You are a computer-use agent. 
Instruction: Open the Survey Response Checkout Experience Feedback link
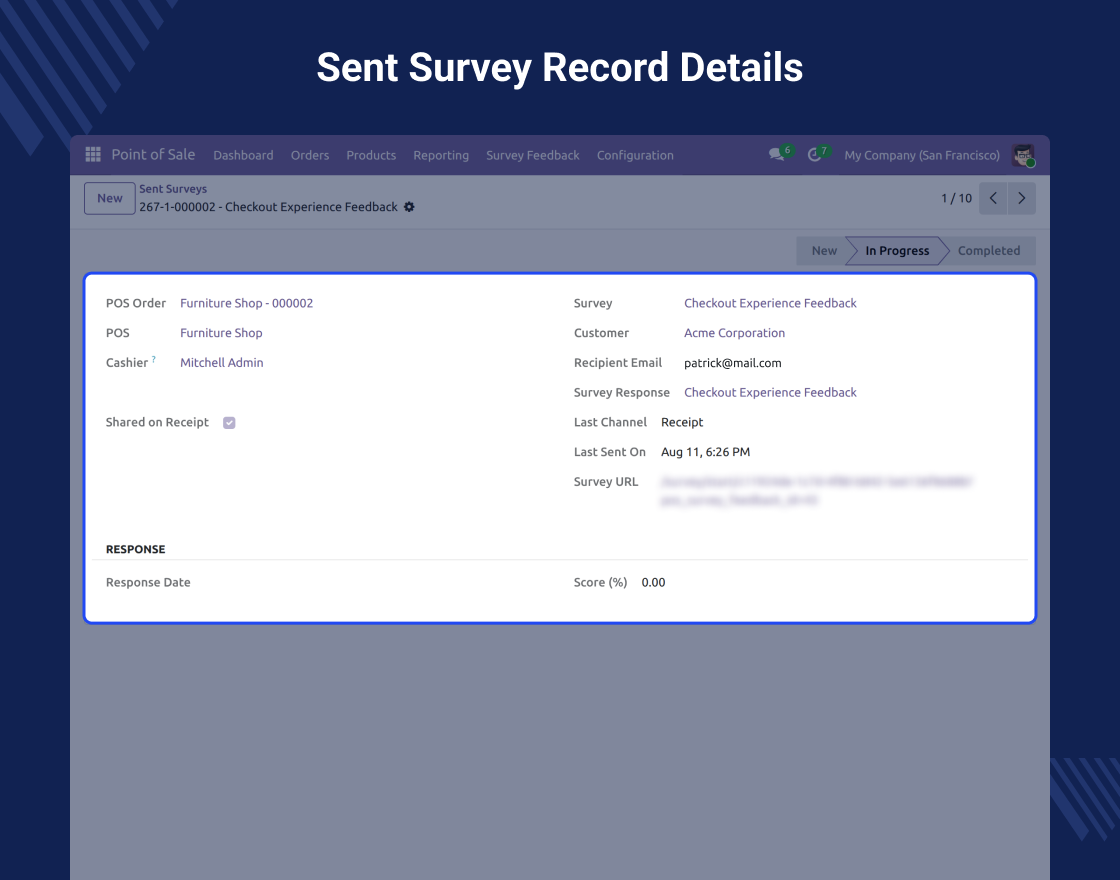[x=770, y=392]
